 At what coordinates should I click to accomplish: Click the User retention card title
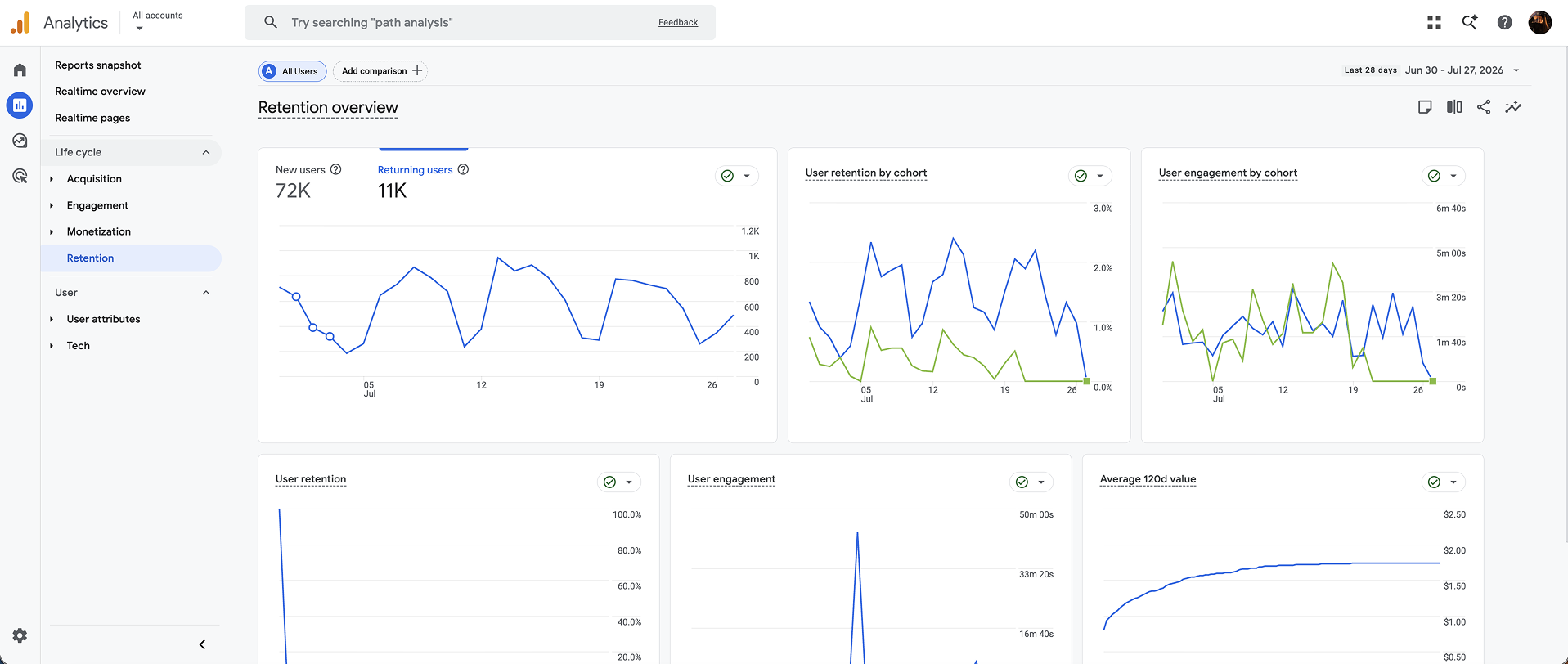[311, 479]
